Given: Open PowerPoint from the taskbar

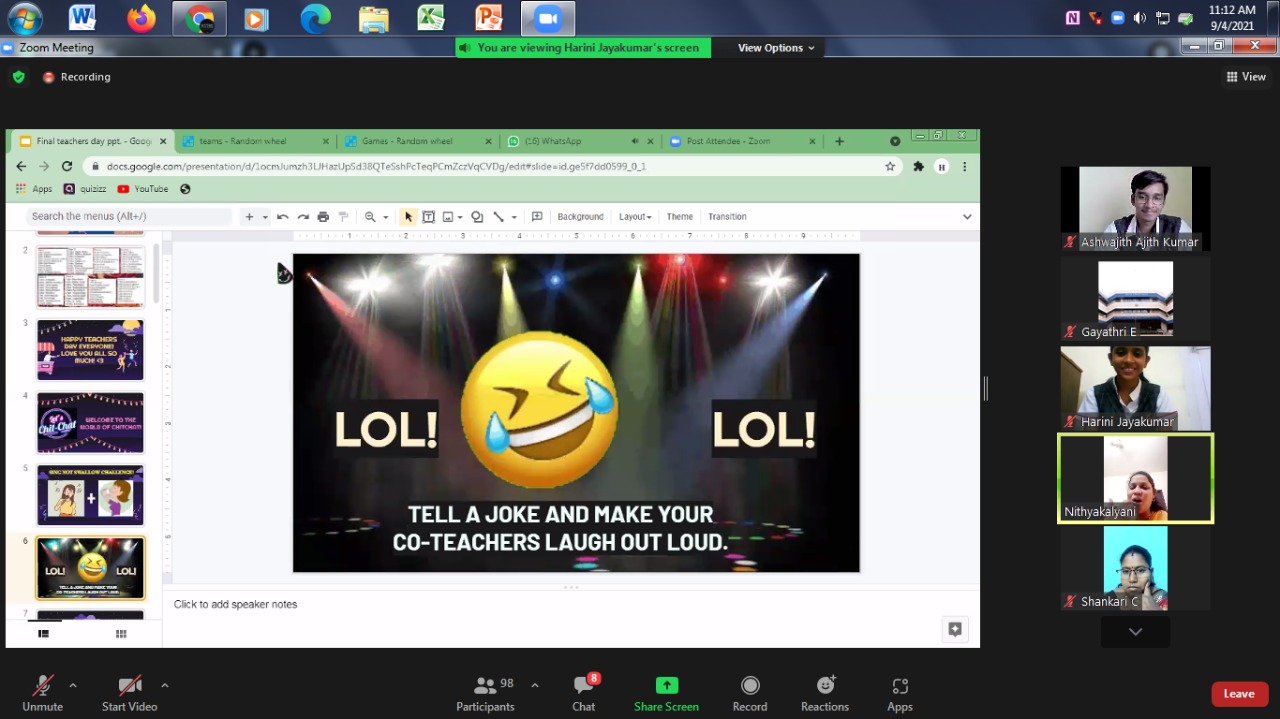Looking at the screenshot, I should click(489, 18).
